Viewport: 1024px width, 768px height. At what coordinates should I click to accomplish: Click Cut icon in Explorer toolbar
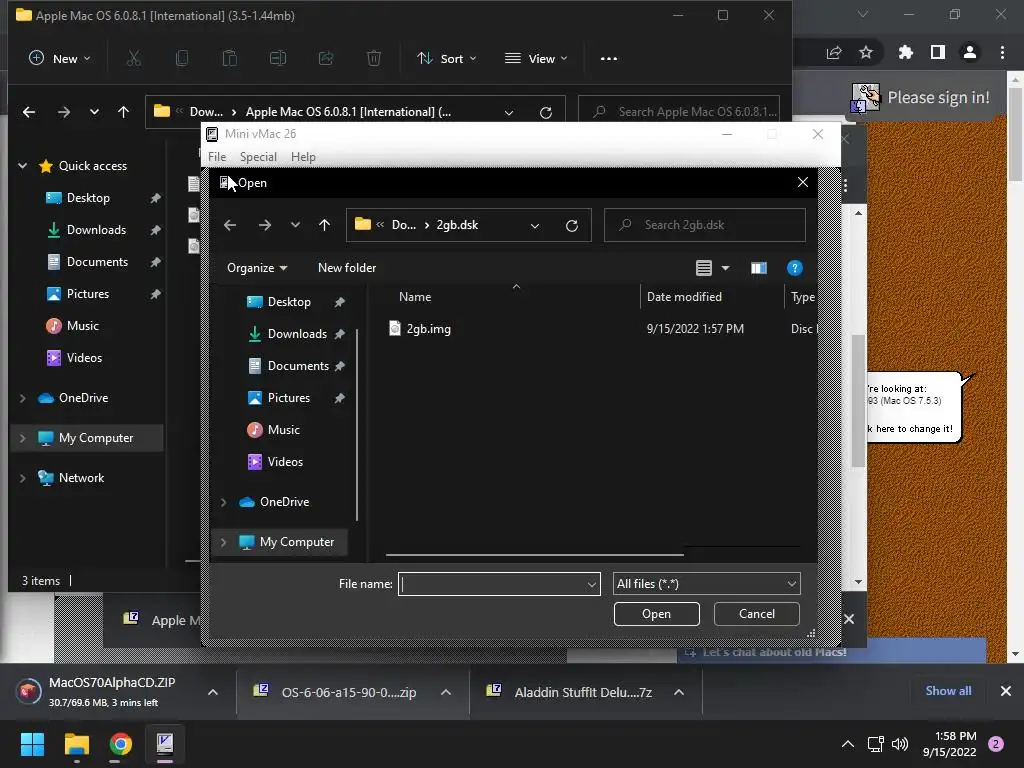click(x=133, y=59)
